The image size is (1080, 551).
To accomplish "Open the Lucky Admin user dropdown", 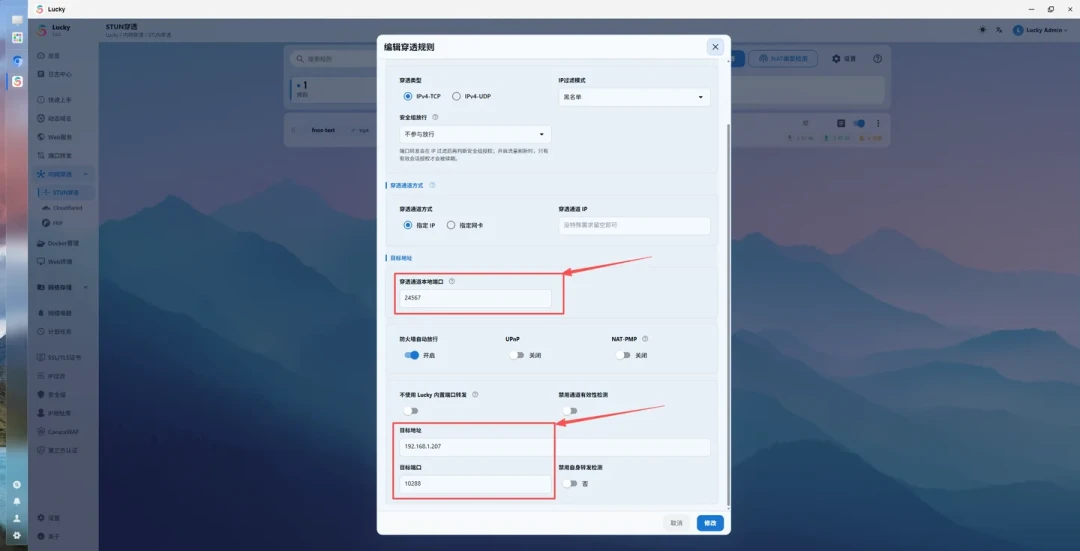I will coord(1041,30).
